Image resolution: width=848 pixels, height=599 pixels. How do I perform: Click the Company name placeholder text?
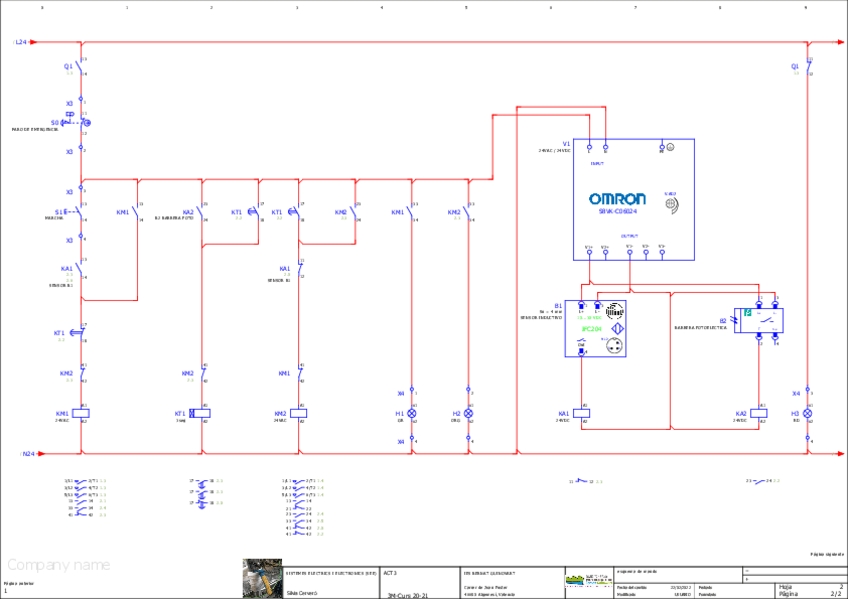point(58,565)
